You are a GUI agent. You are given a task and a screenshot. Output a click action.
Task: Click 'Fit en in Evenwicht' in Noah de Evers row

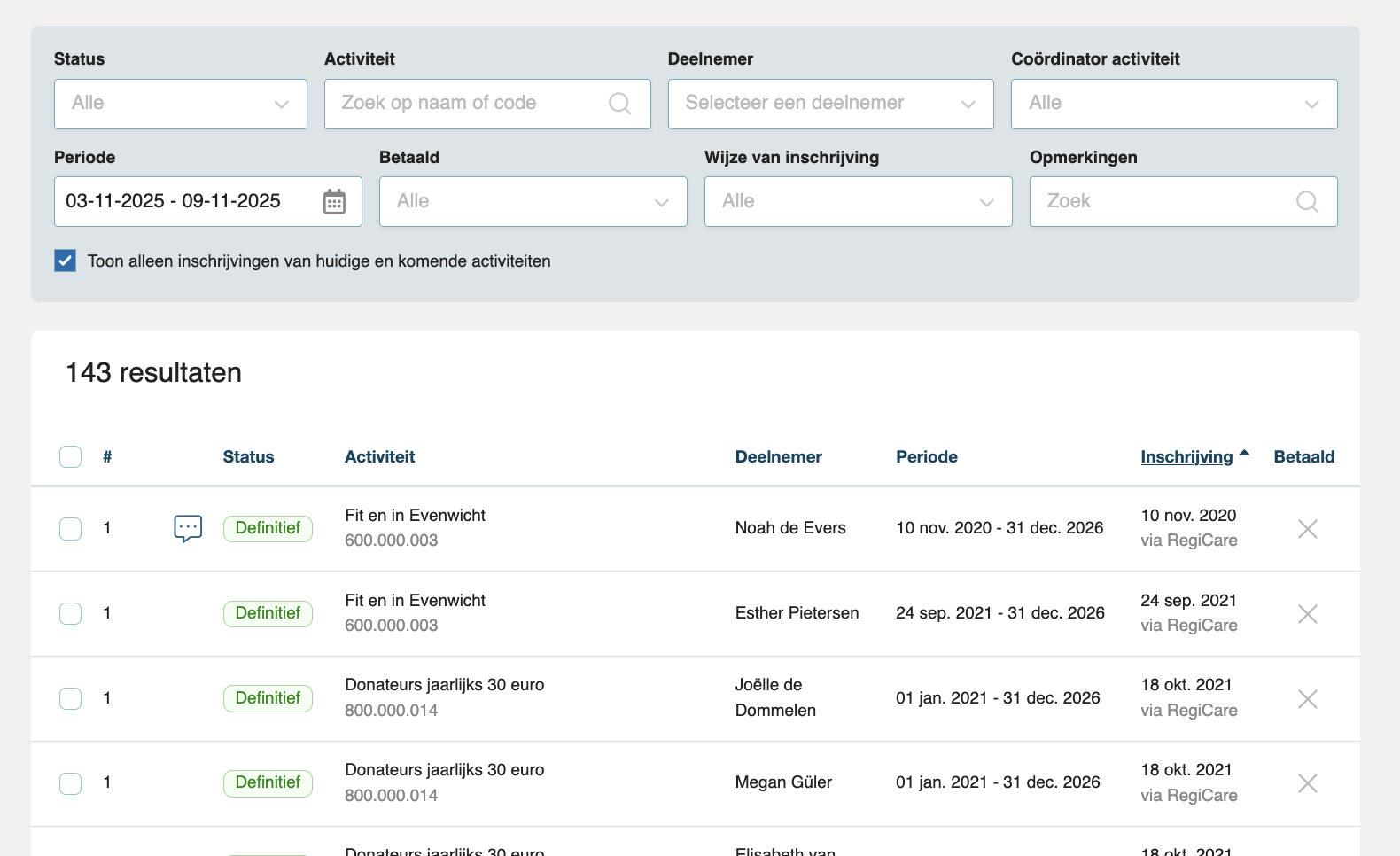(415, 516)
